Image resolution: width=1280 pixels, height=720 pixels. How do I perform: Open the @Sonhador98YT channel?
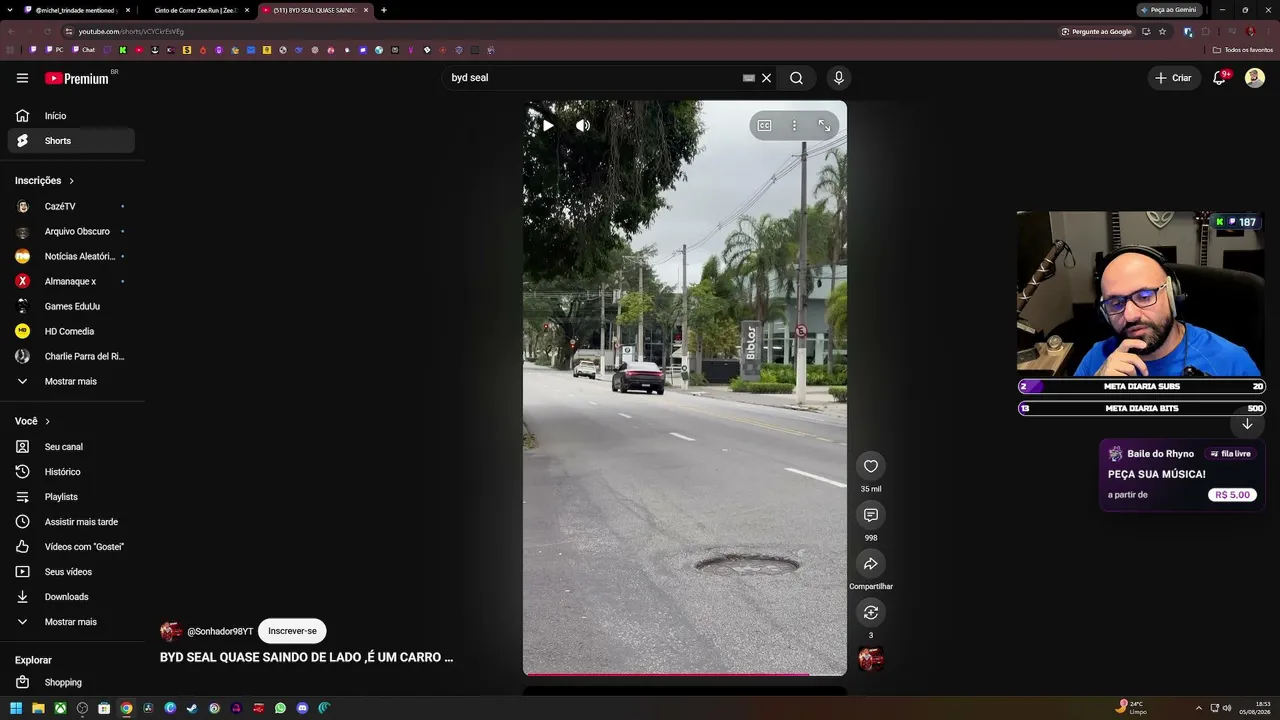pos(220,632)
